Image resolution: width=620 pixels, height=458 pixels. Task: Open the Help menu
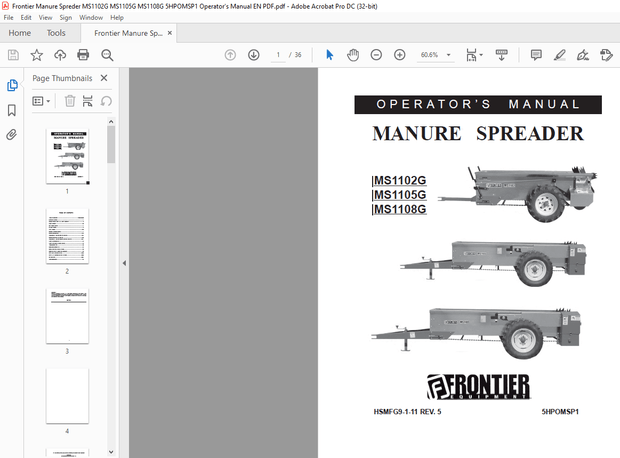117,17
